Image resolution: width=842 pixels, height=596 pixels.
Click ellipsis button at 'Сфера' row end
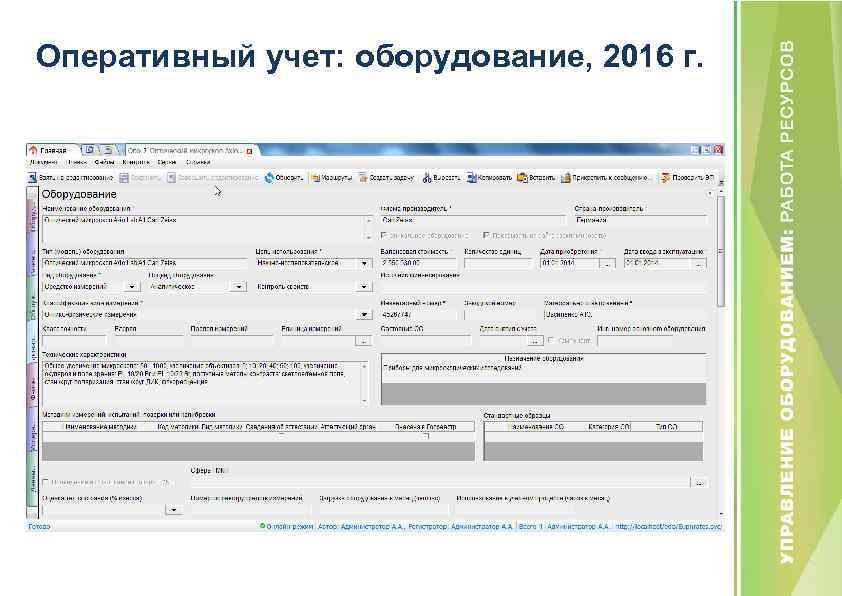699,482
